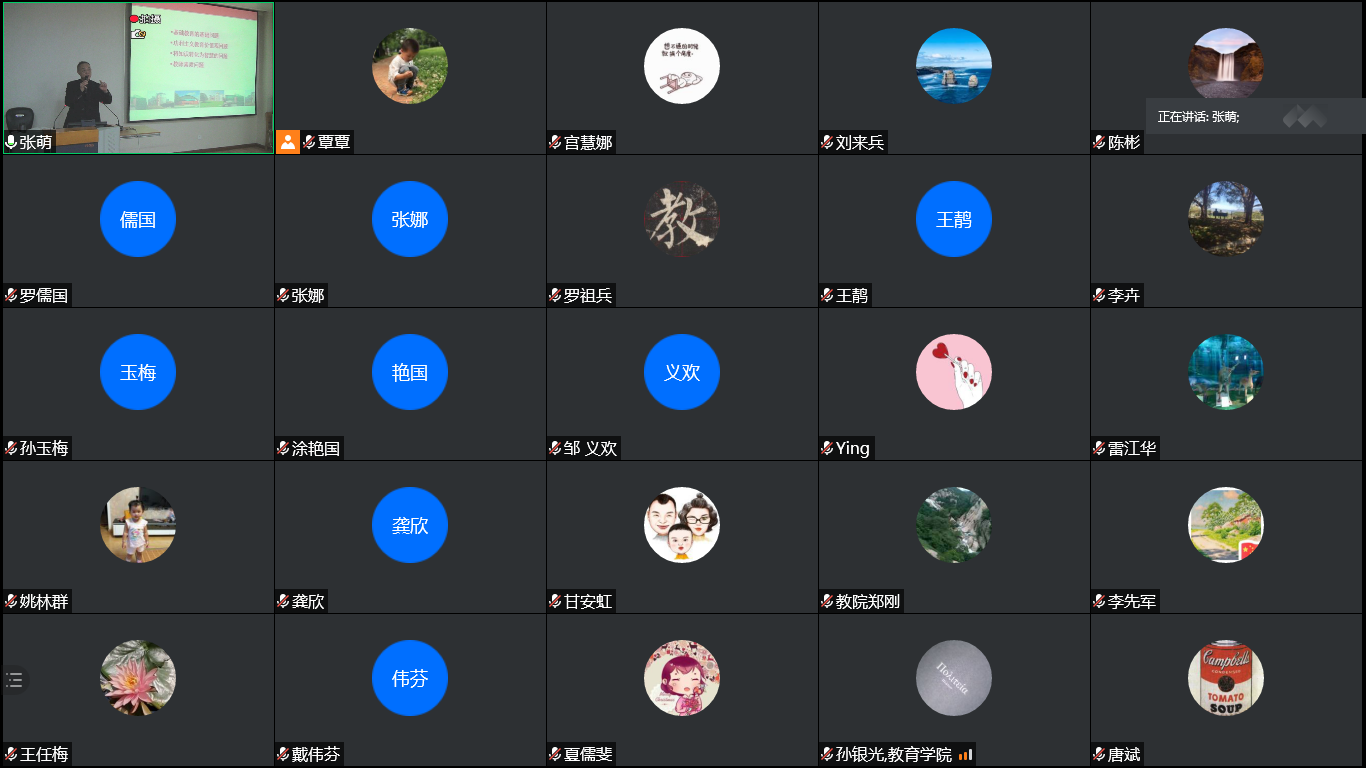Select the 教 calligraphy avatar of 罗祖兵

(682, 219)
